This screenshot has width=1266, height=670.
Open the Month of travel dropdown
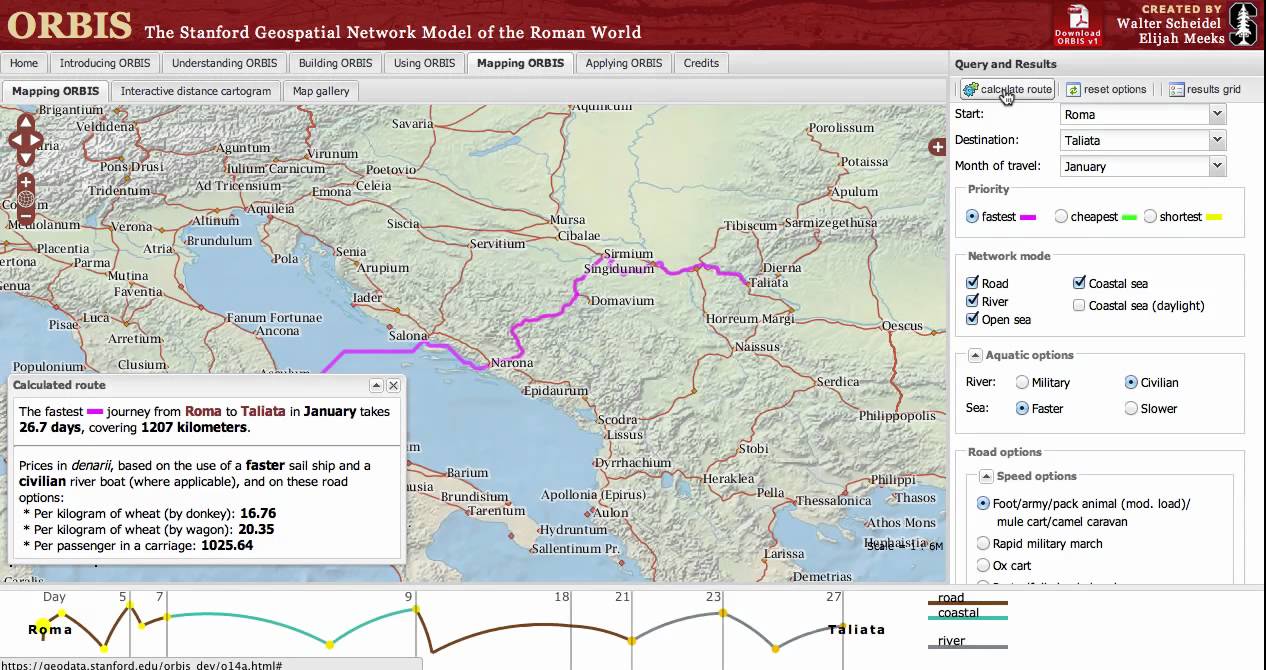[x=1217, y=166]
